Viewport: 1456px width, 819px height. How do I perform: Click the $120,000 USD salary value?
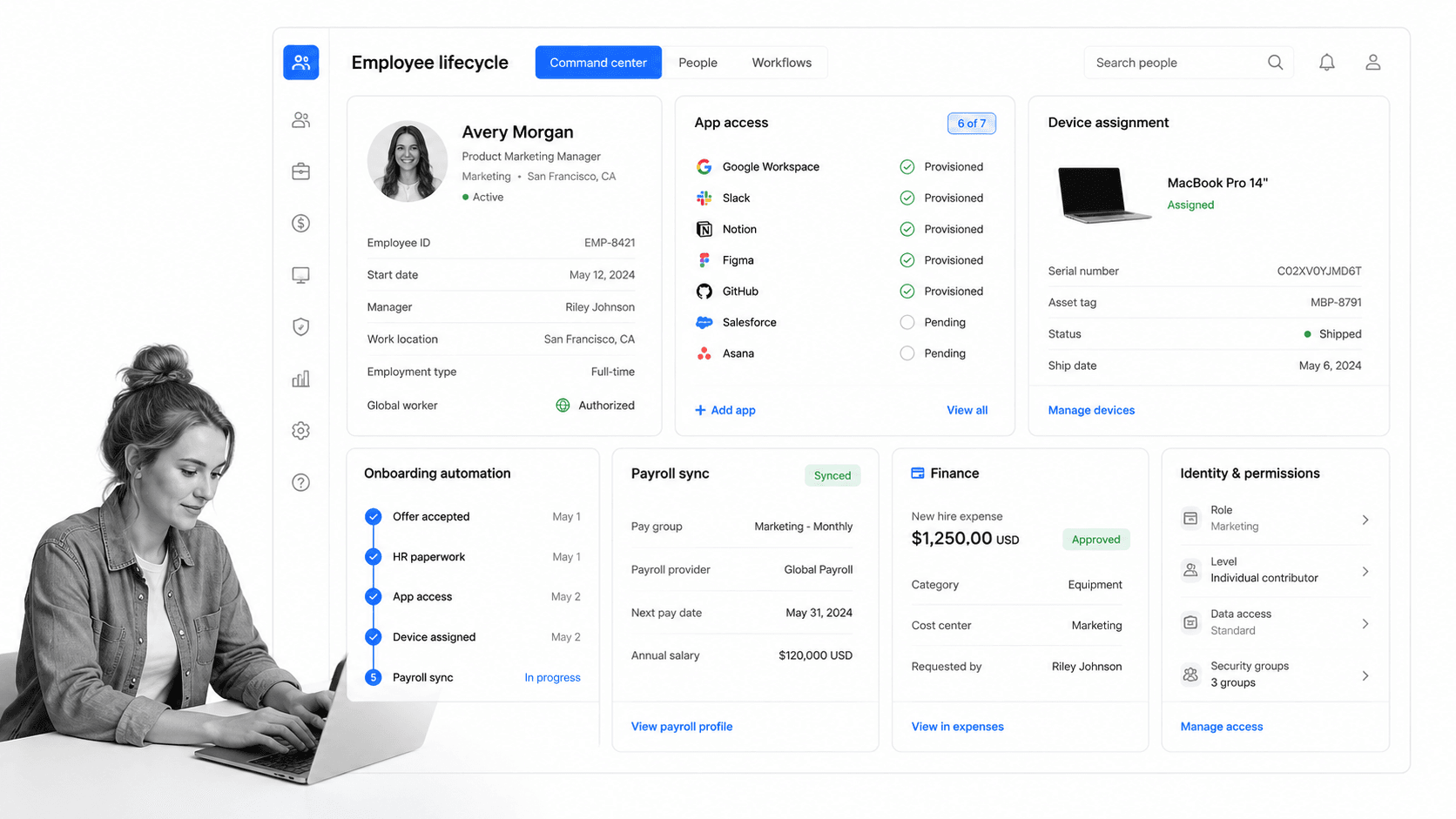pos(815,655)
